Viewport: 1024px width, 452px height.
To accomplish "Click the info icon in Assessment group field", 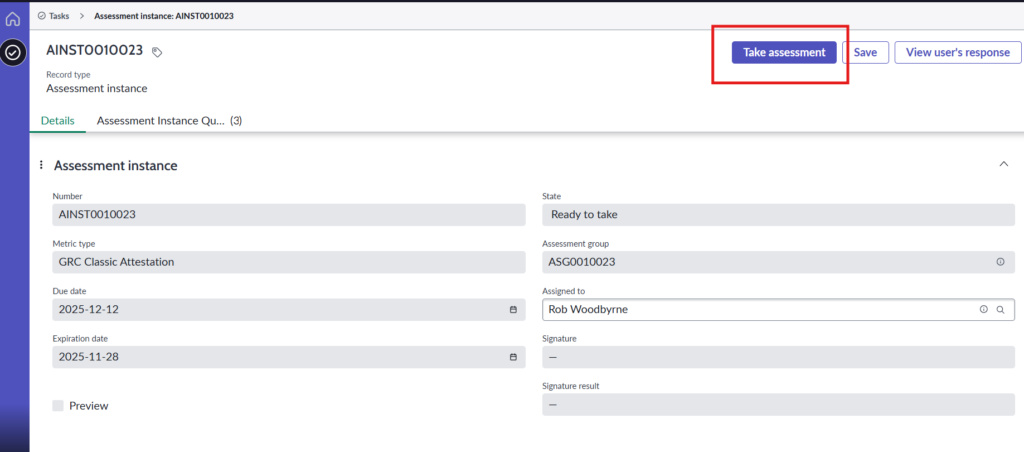I will point(1000,262).
